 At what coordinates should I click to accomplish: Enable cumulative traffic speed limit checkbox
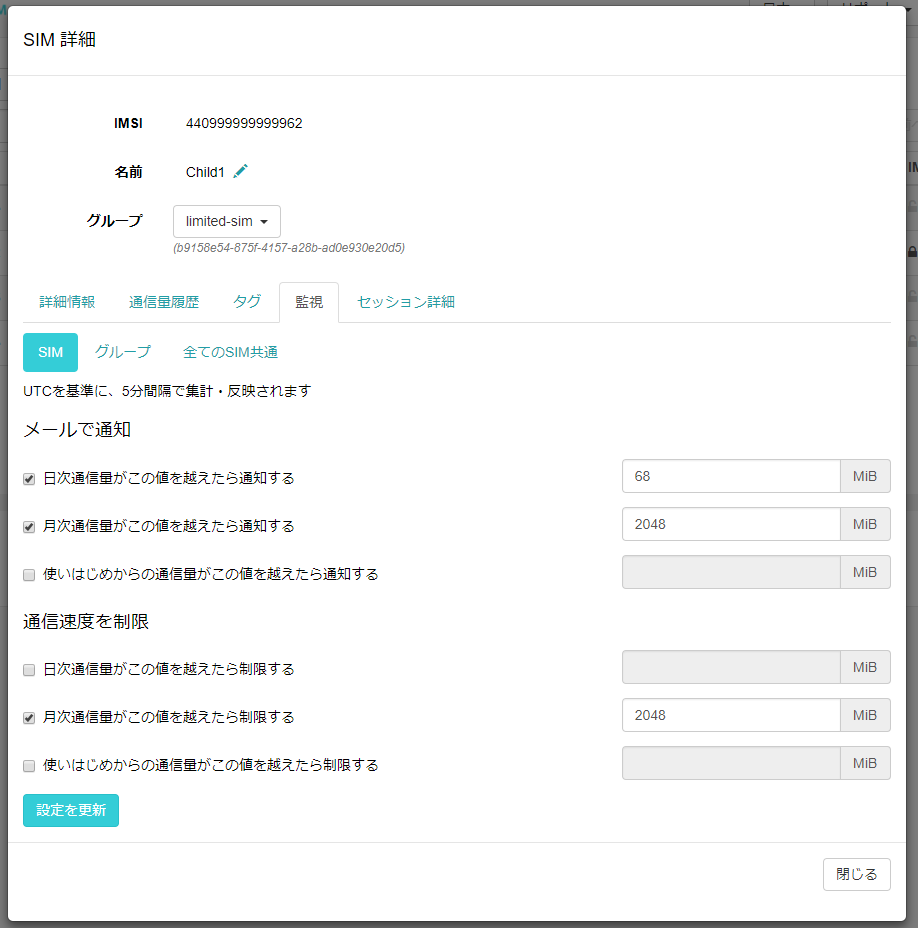pyautogui.click(x=29, y=766)
